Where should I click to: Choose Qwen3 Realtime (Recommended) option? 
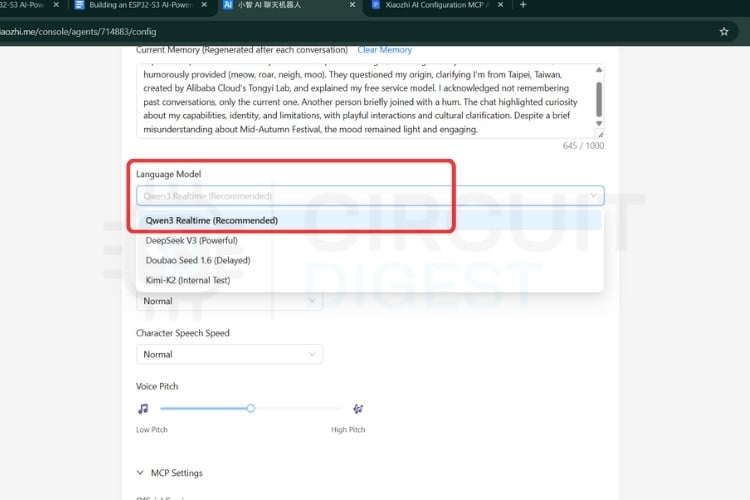click(x=370, y=221)
